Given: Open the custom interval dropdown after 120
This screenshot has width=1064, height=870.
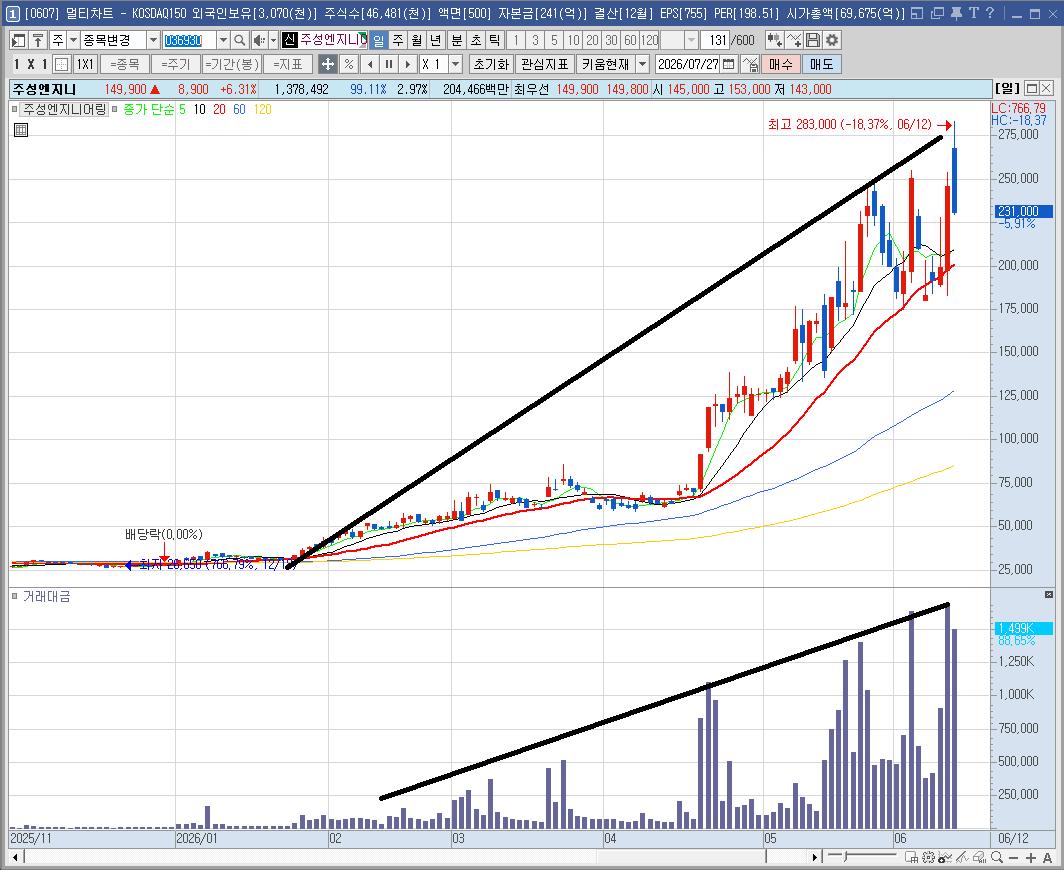Looking at the screenshot, I should click(x=691, y=41).
